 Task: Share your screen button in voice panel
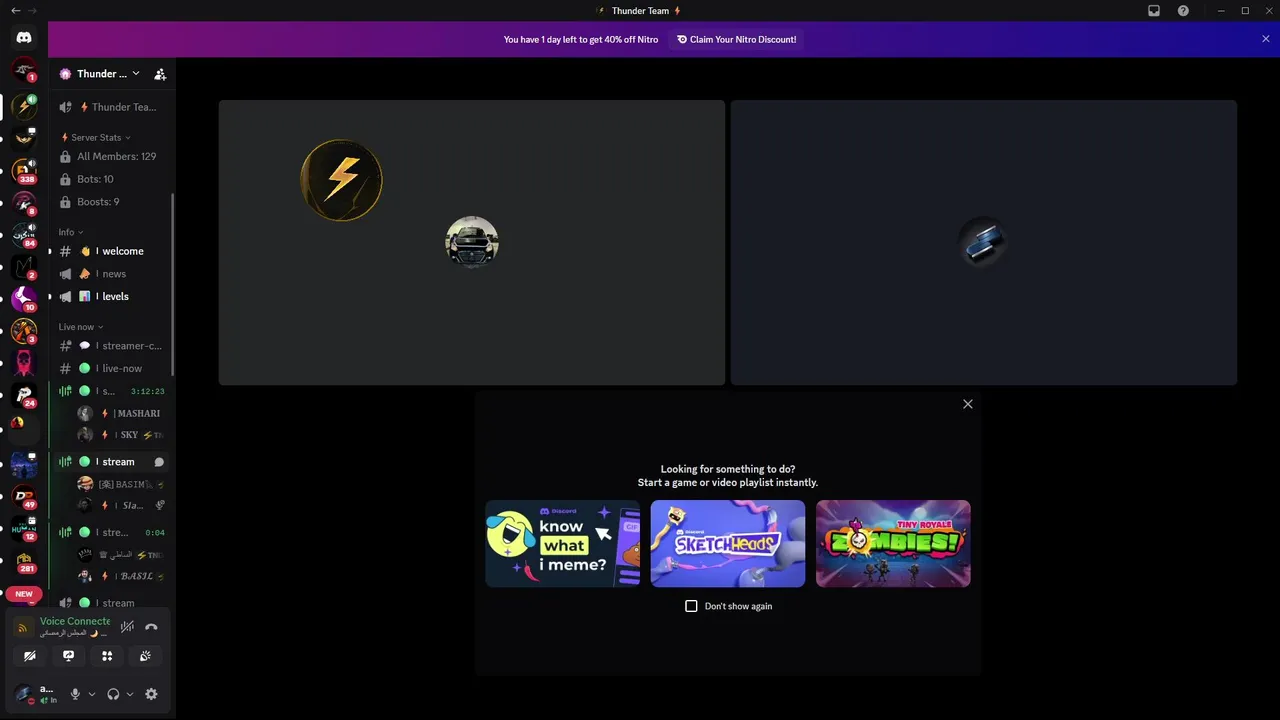(68, 656)
